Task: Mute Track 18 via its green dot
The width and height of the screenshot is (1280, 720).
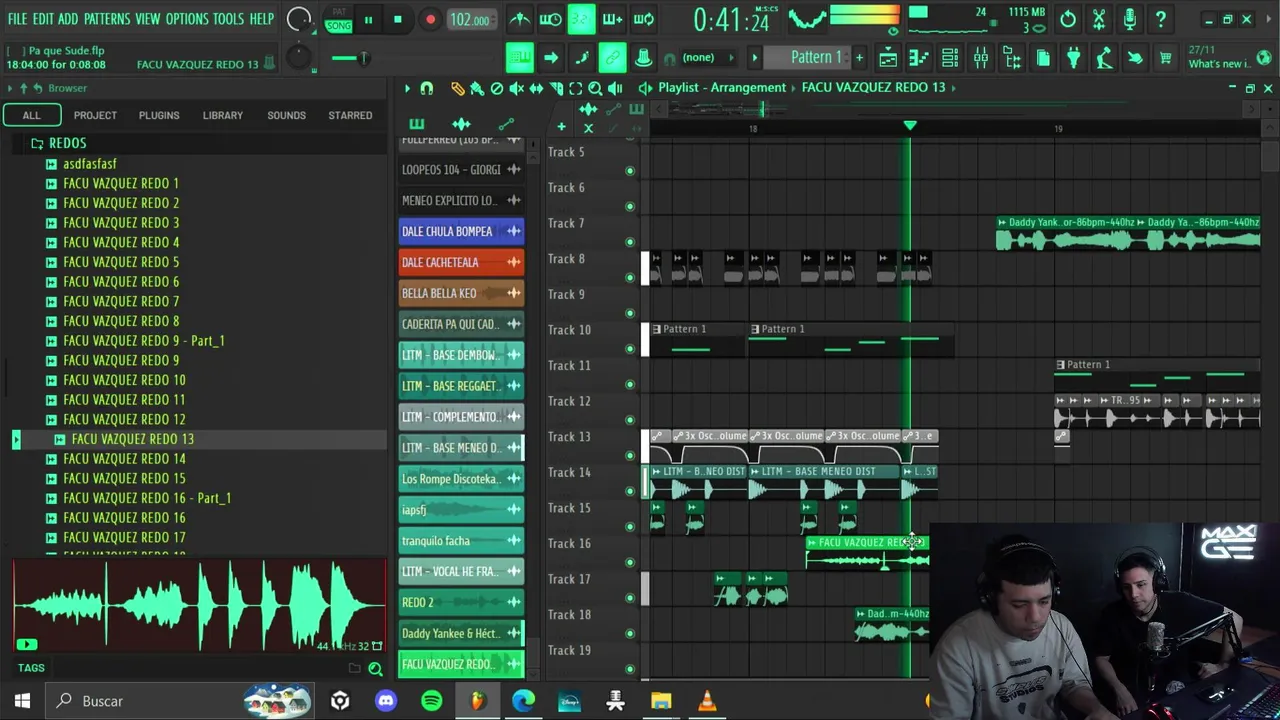Action: [x=629, y=634]
